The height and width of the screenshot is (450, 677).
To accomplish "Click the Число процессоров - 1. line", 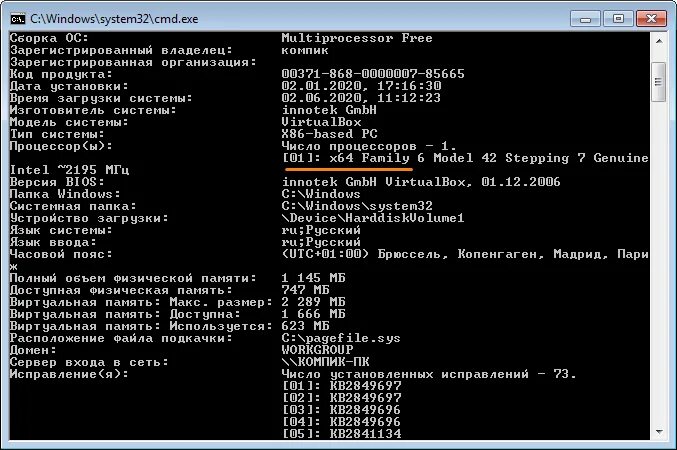I will (369, 146).
